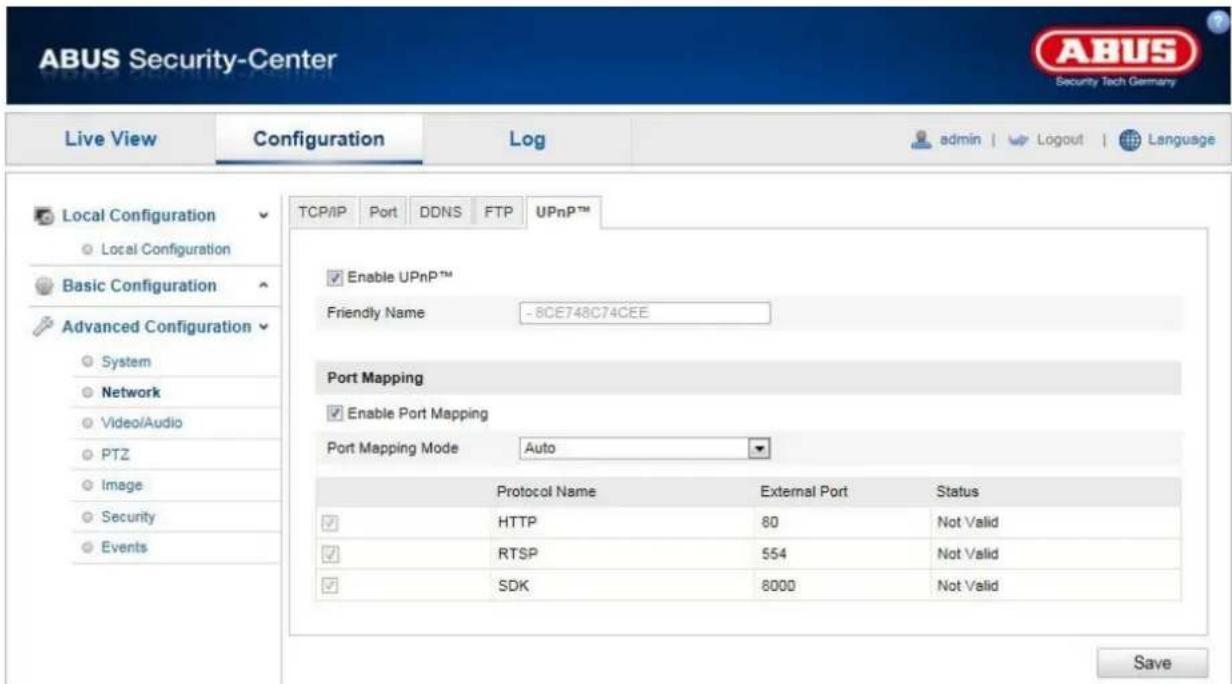Click the Basic Configuration sphere icon
The image size is (1232, 684).
46,286
